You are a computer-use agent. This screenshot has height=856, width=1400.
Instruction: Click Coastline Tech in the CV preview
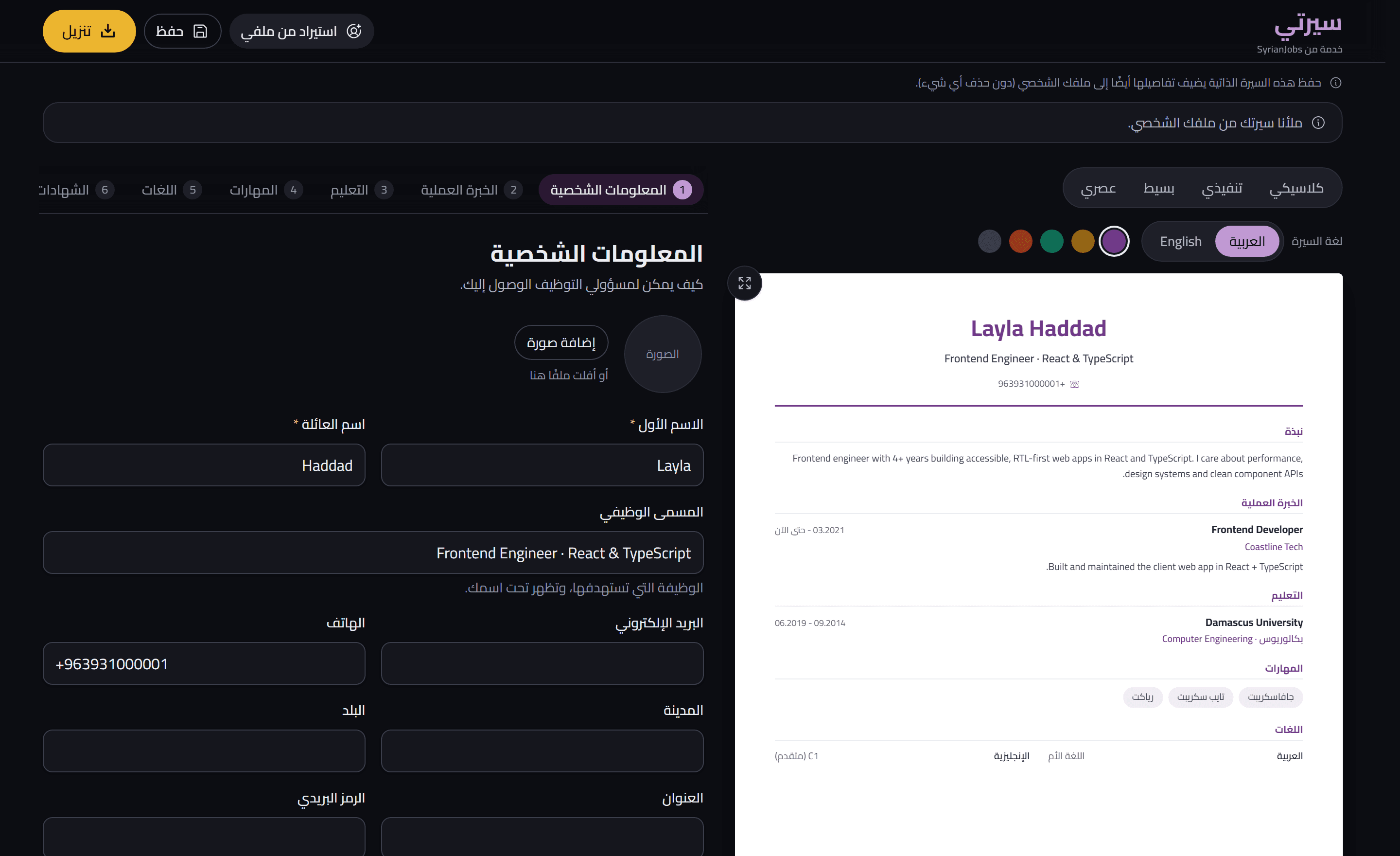(x=1273, y=547)
